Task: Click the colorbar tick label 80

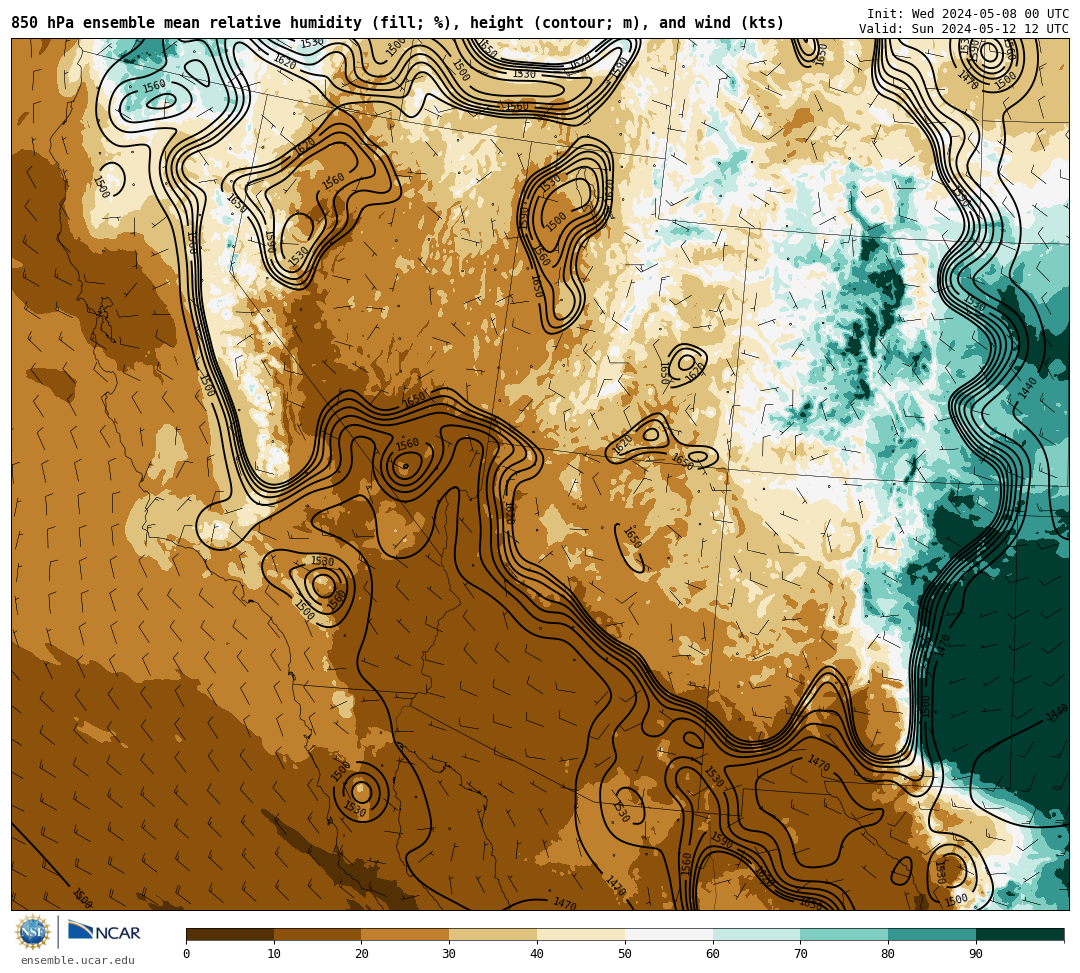Action: 889,954
